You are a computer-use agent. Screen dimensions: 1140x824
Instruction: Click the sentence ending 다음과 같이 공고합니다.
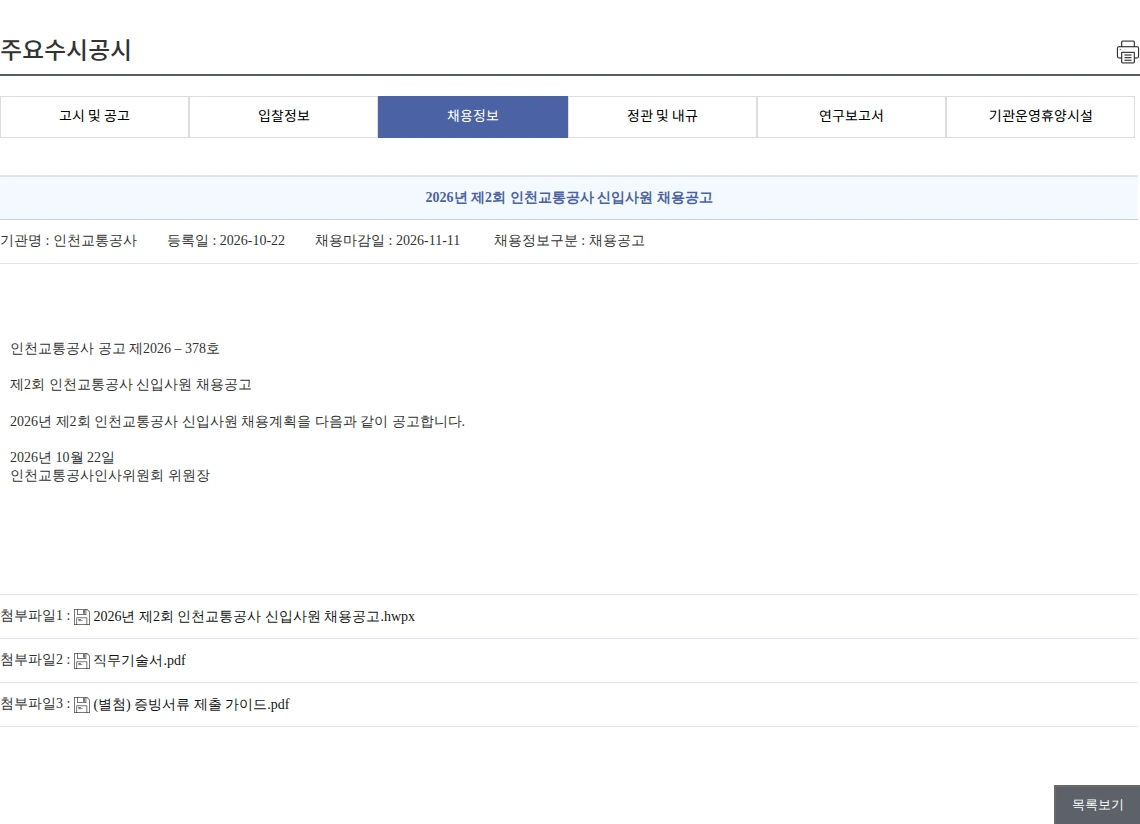pos(237,422)
